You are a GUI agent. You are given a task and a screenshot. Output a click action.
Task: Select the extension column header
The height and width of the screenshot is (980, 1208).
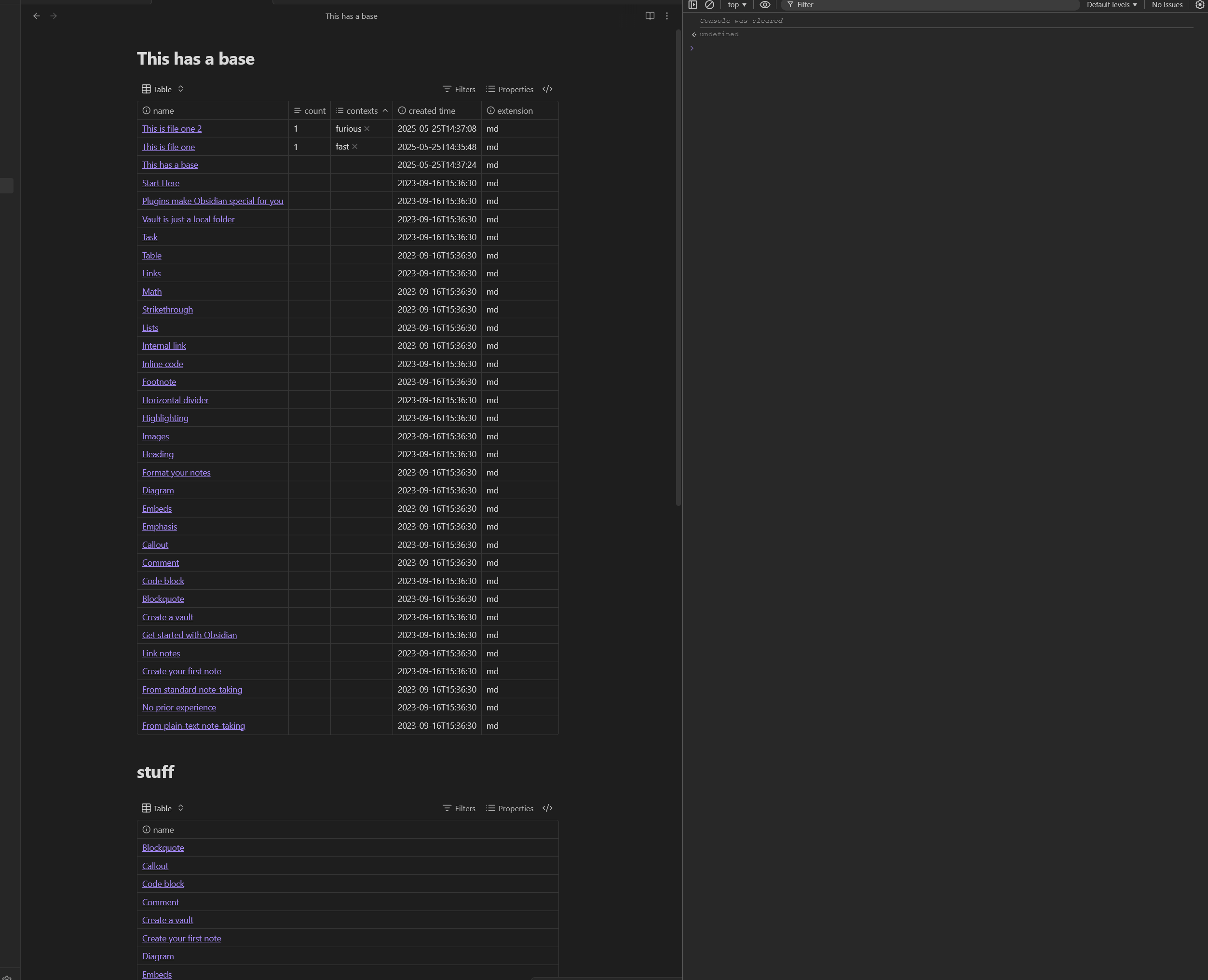click(x=520, y=110)
